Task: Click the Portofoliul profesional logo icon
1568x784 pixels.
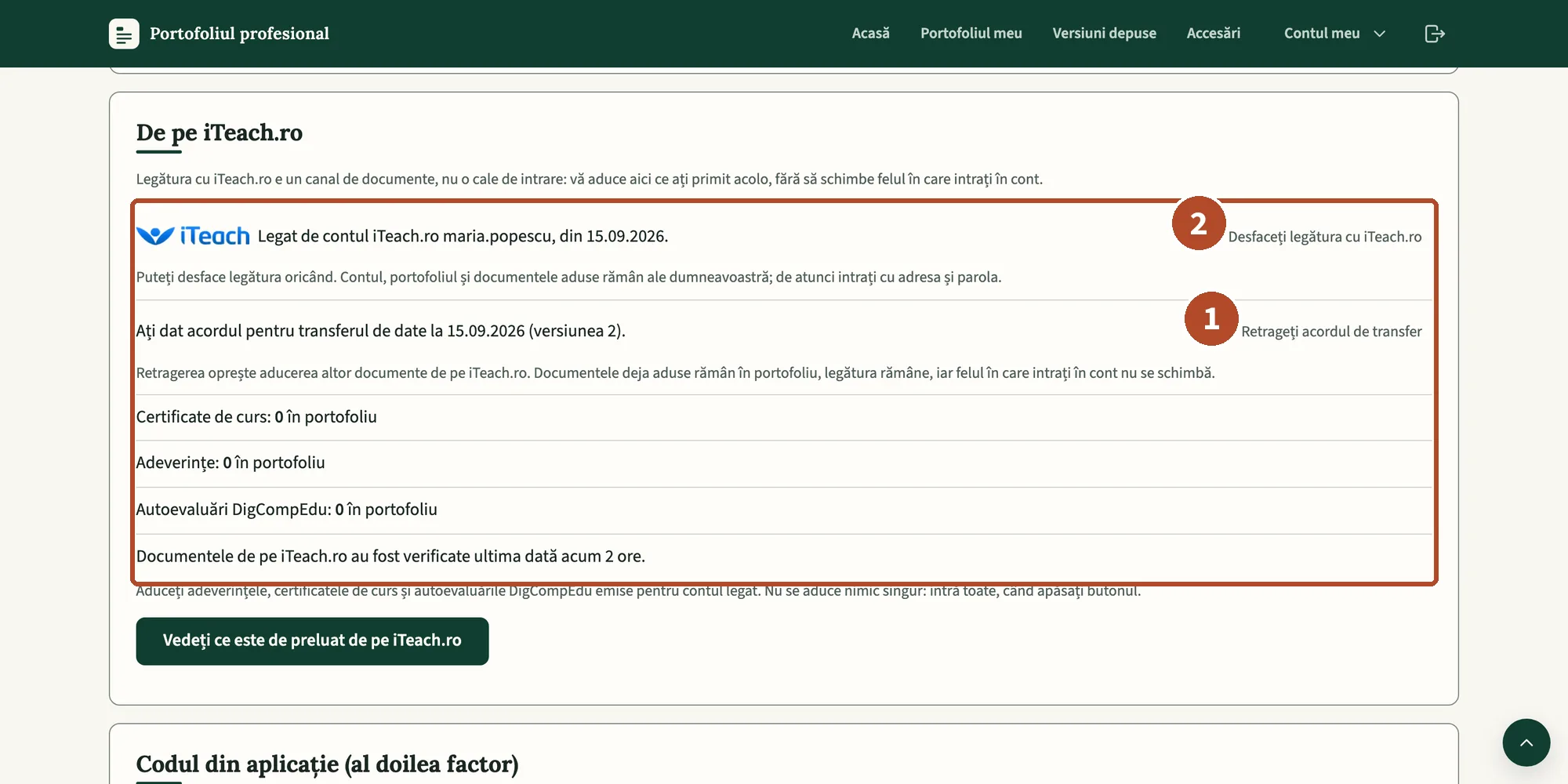Action: pyautogui.click(x=124, y=34)
